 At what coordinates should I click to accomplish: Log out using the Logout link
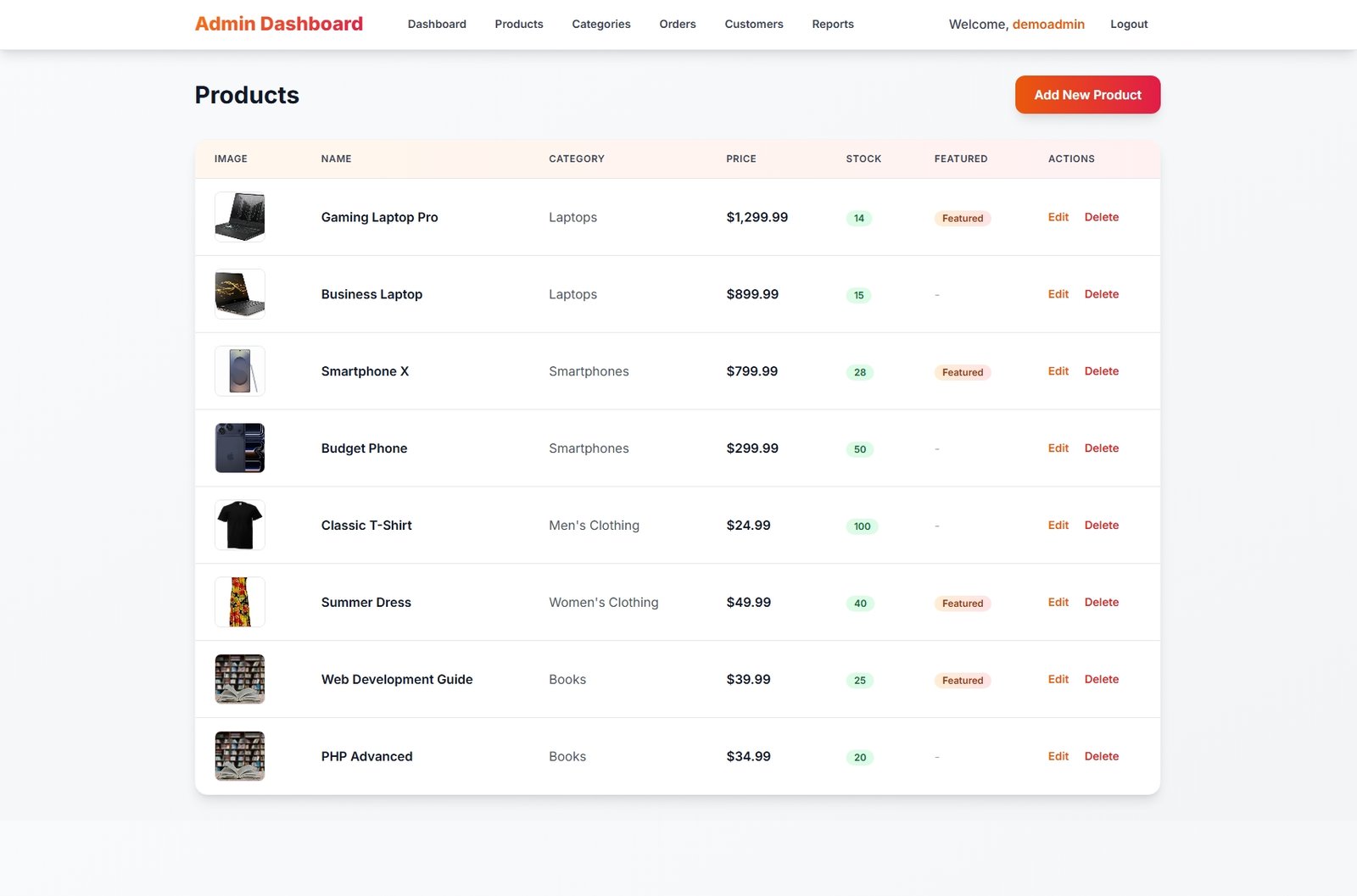1128,25
